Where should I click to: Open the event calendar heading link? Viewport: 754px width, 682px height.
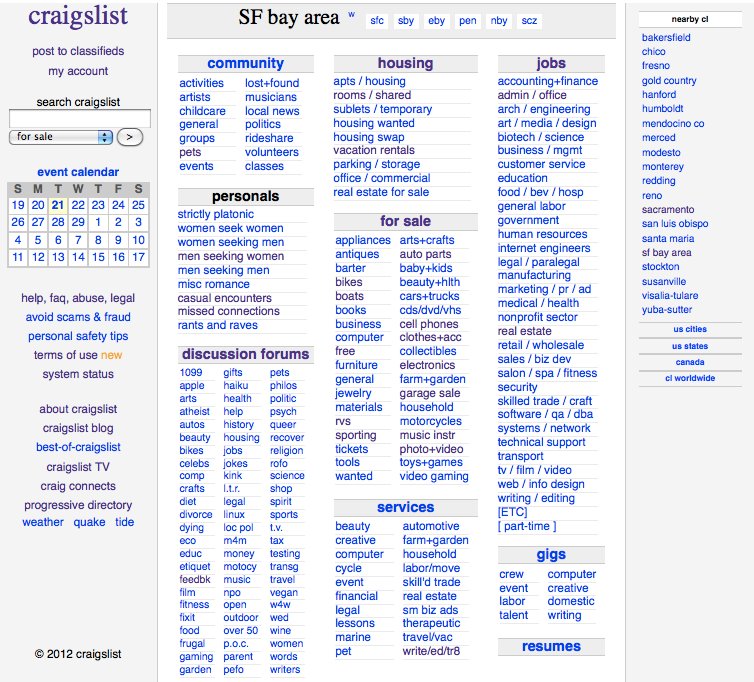tap(78, 172)
